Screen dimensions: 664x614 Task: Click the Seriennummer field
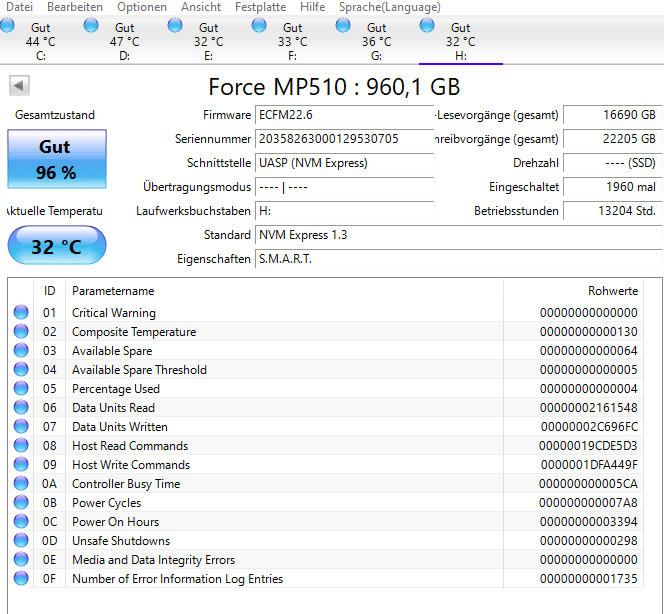344,139
